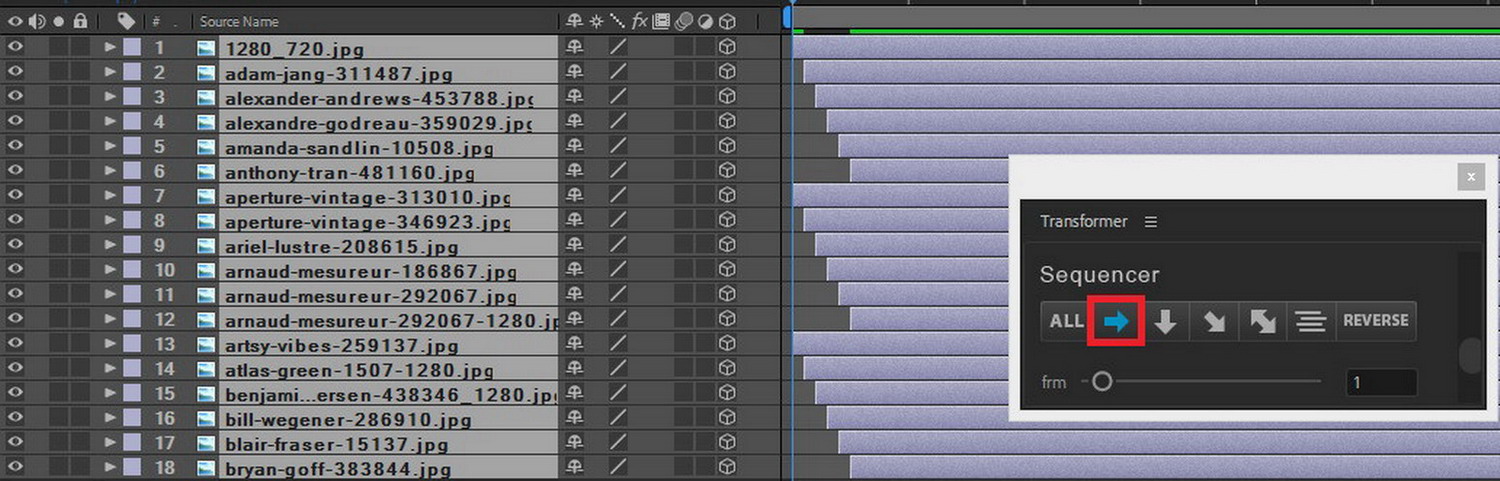Image resolution: width=1500 pixels, height=481 pixels.
Task: Expand layer 5 amanda-sandlin-10508.jpg triangle
Action: (111, 146)
